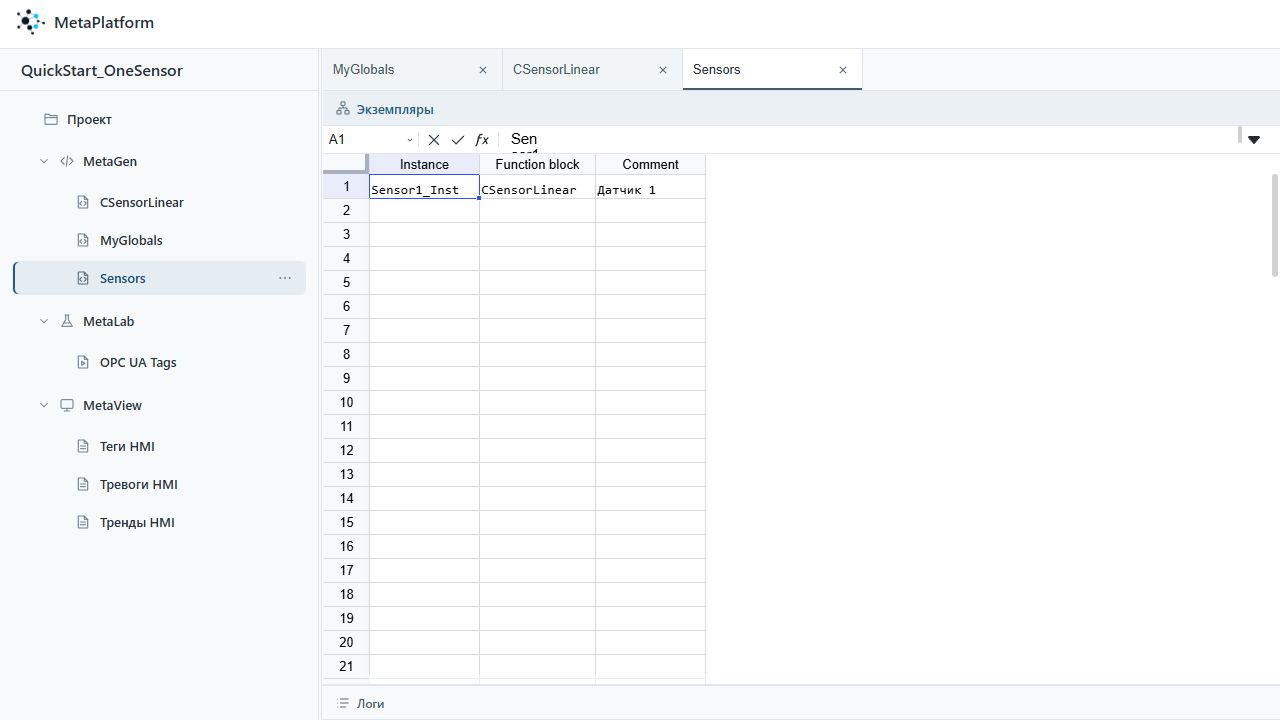Click the OPC UA Tags file icon
The image size is (1280, 720).
pyautogui.click(x=84, y=362)
